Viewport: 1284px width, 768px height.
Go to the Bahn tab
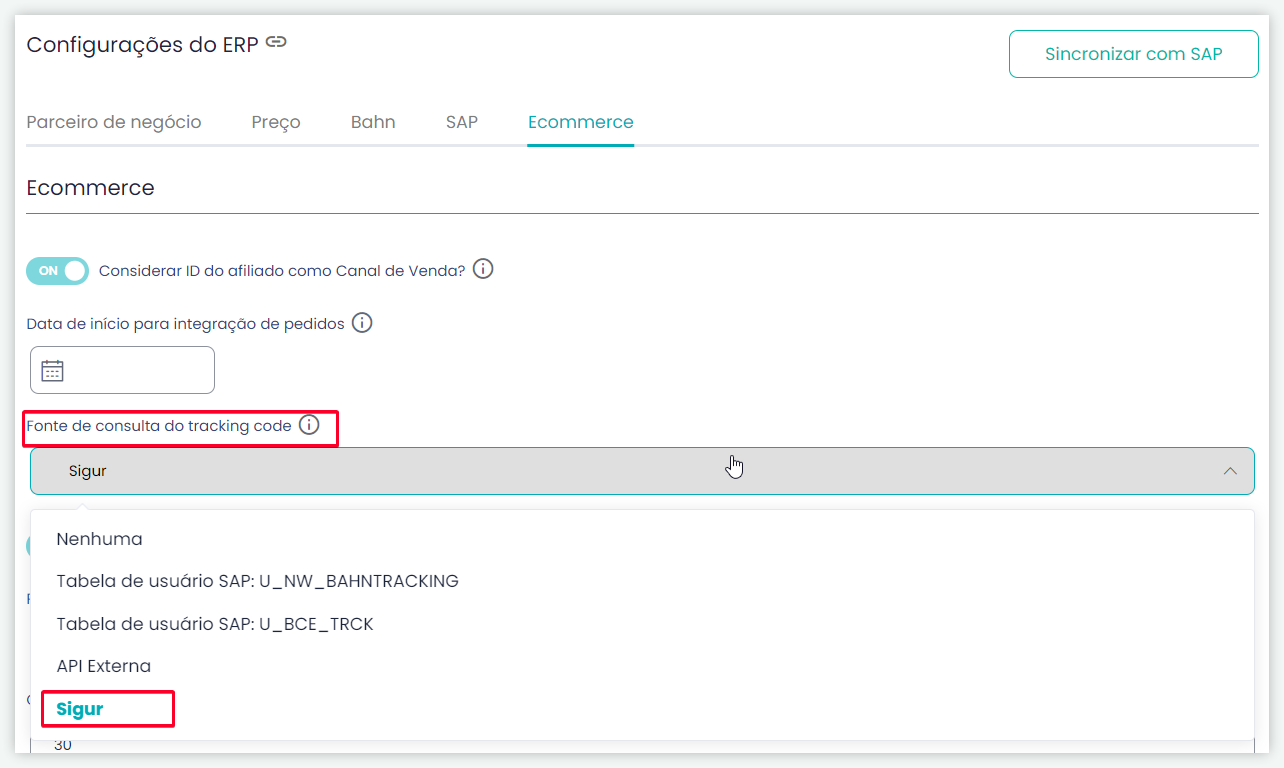pos(373,122)
